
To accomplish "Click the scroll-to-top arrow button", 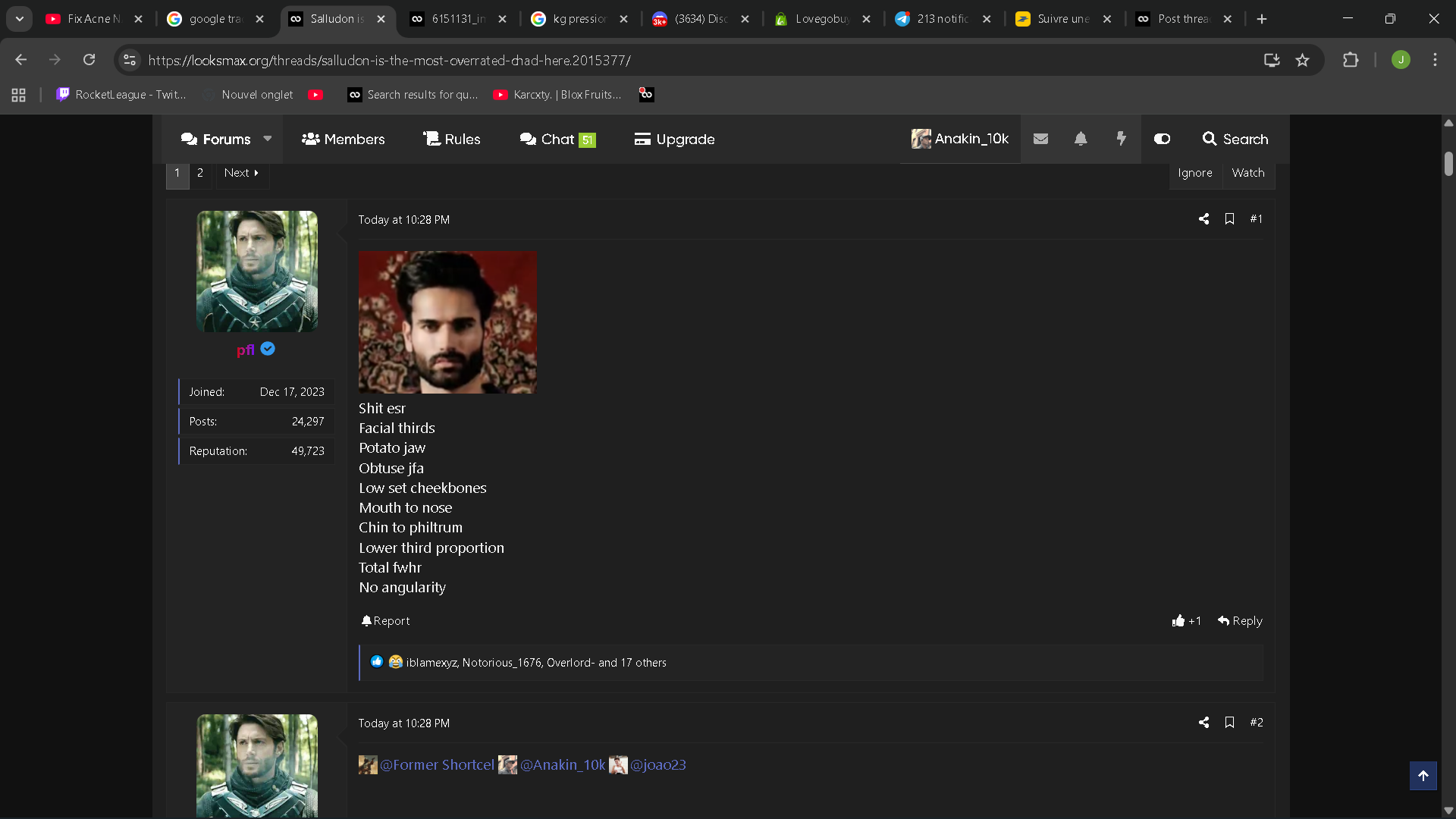I will 1423,776.
